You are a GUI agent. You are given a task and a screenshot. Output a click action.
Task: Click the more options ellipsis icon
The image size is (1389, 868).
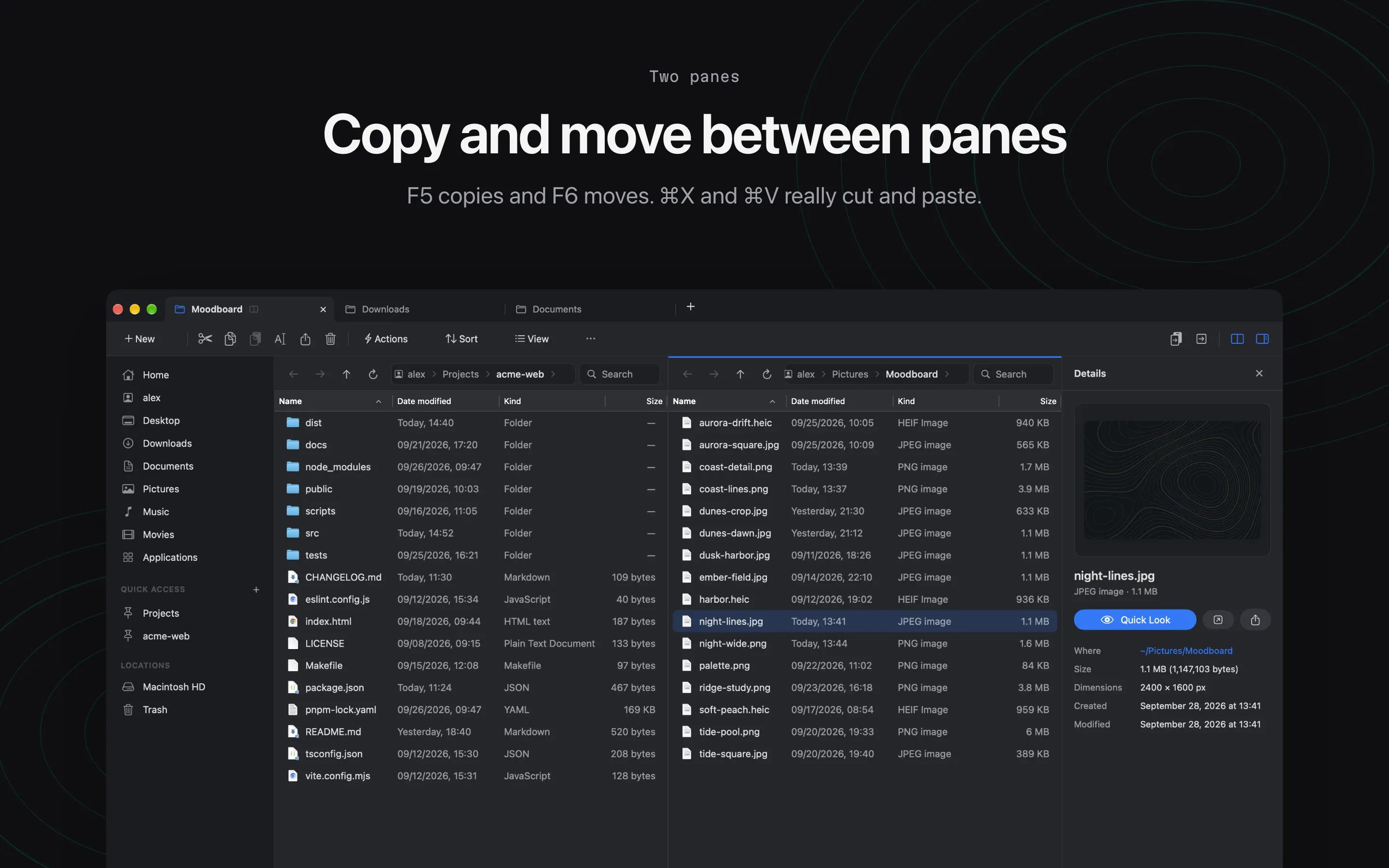pos(591,339)
